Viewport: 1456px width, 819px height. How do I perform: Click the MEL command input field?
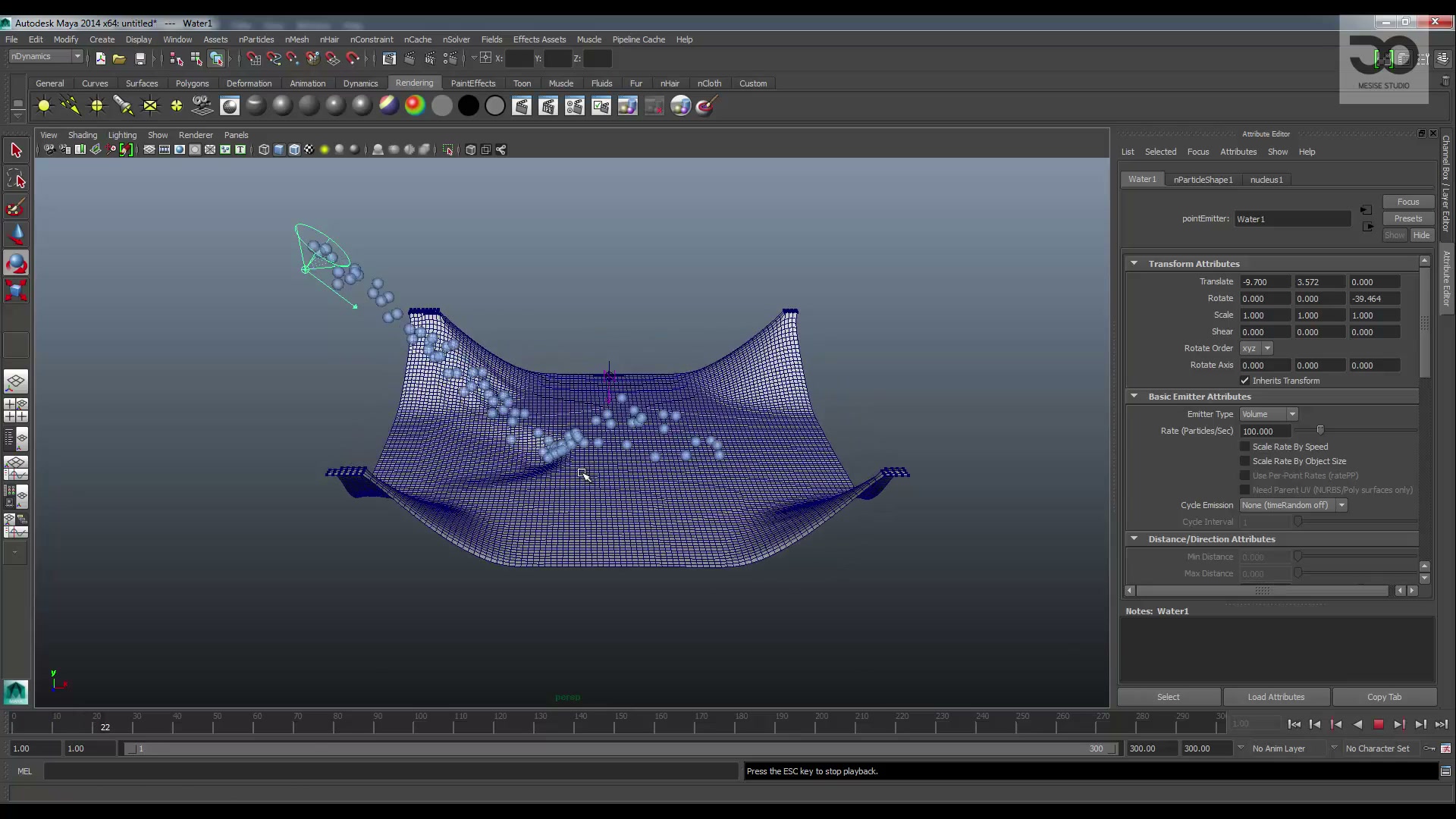click(x=391, y=771)
